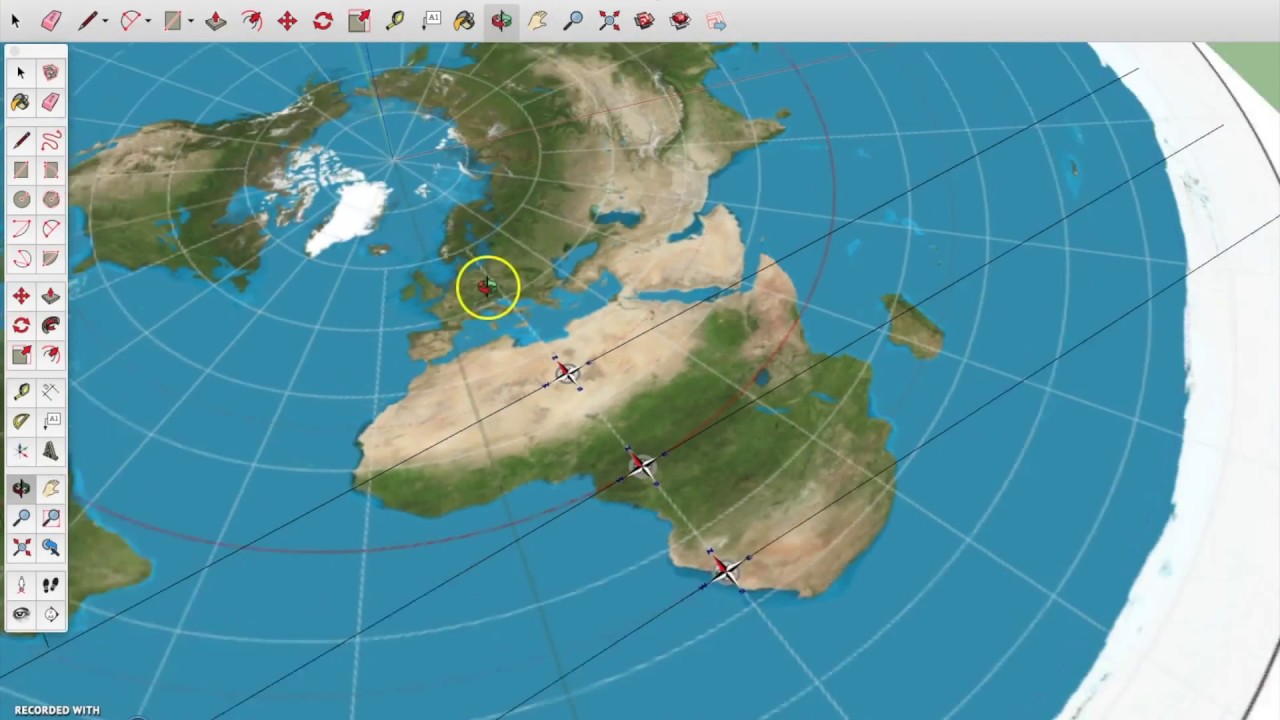Activate the Zoom Window tool
The image size is (1280, 720).
51,517
